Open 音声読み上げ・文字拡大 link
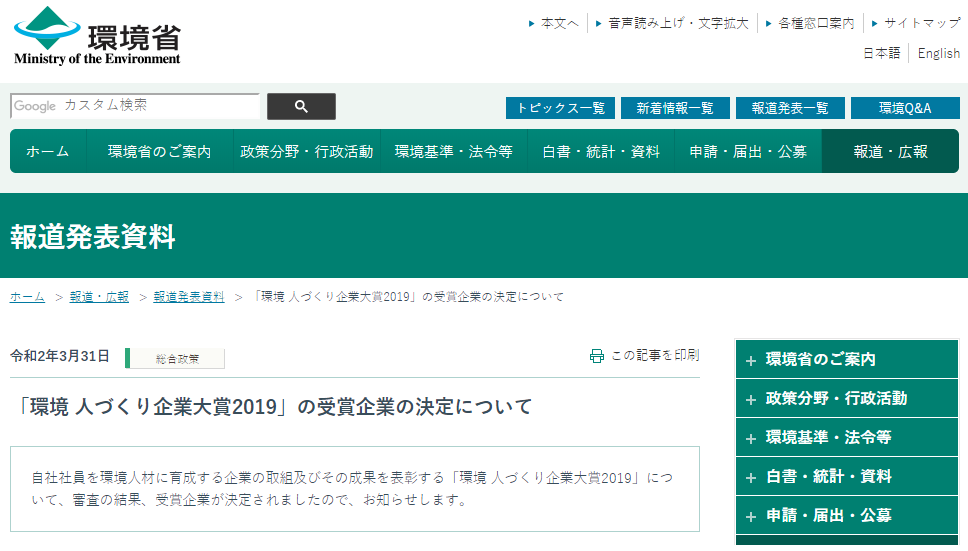 [x=678, y=23]
